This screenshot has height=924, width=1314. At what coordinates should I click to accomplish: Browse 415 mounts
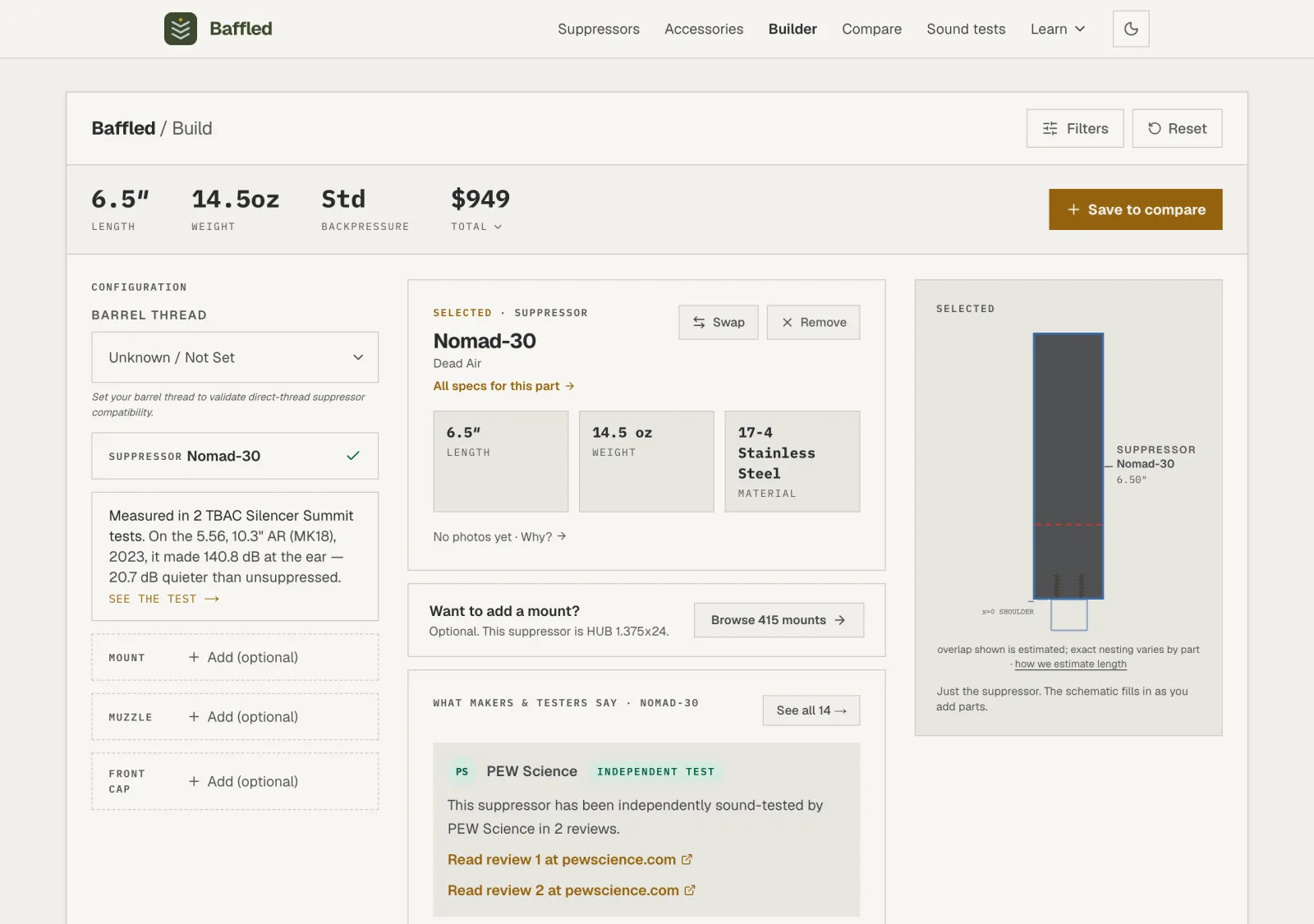(779, 620)
